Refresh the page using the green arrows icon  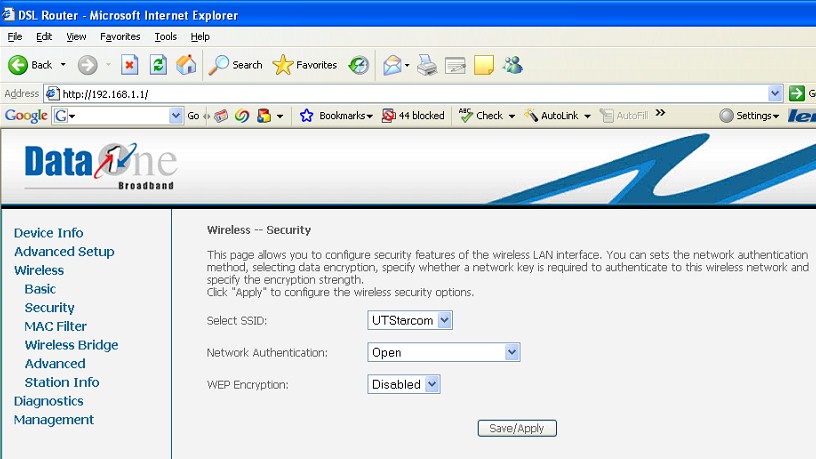click(x=158, y=65)
